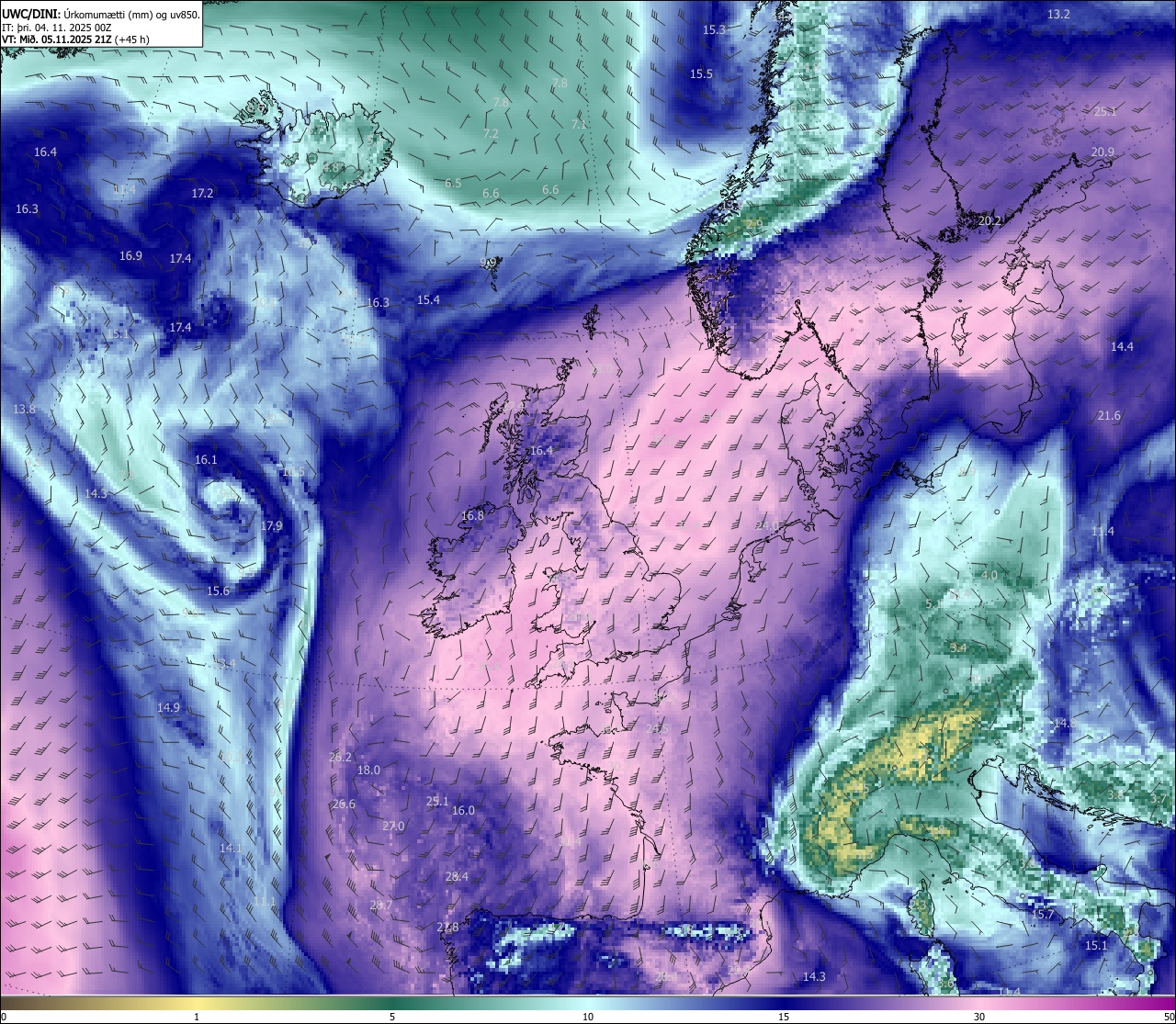The width and height of the screenshot is (1176, 1024).
Task: Click the 16.0 map value
Action: coord(463,811)
